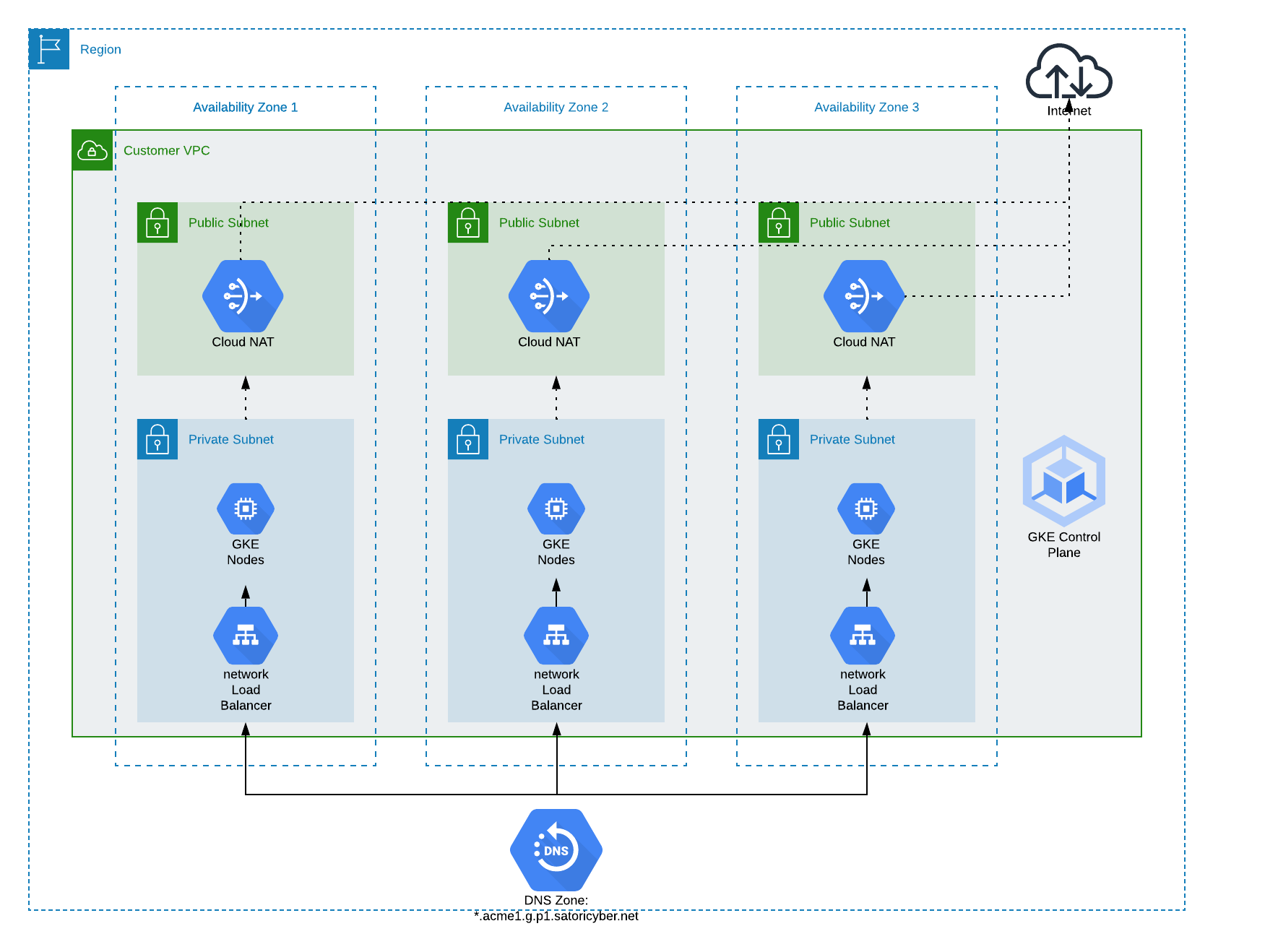This screenshot has width=1265, height=952.
Task: Select the 'Availability Zone 3' label
Action: (867, 107)
